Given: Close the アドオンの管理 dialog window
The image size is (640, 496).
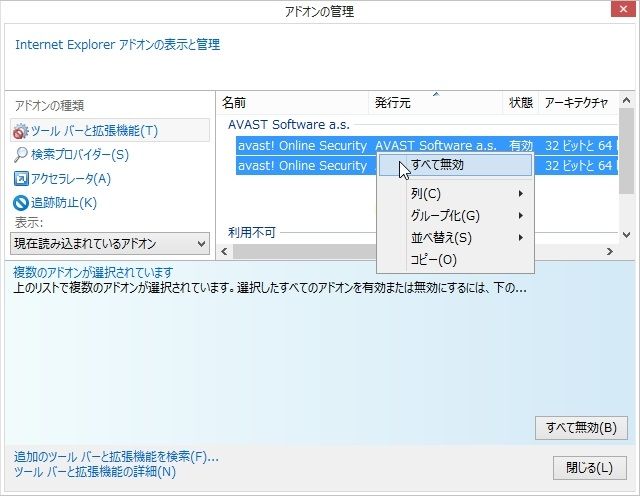Looking at the screenshot, I should point(623,9).
